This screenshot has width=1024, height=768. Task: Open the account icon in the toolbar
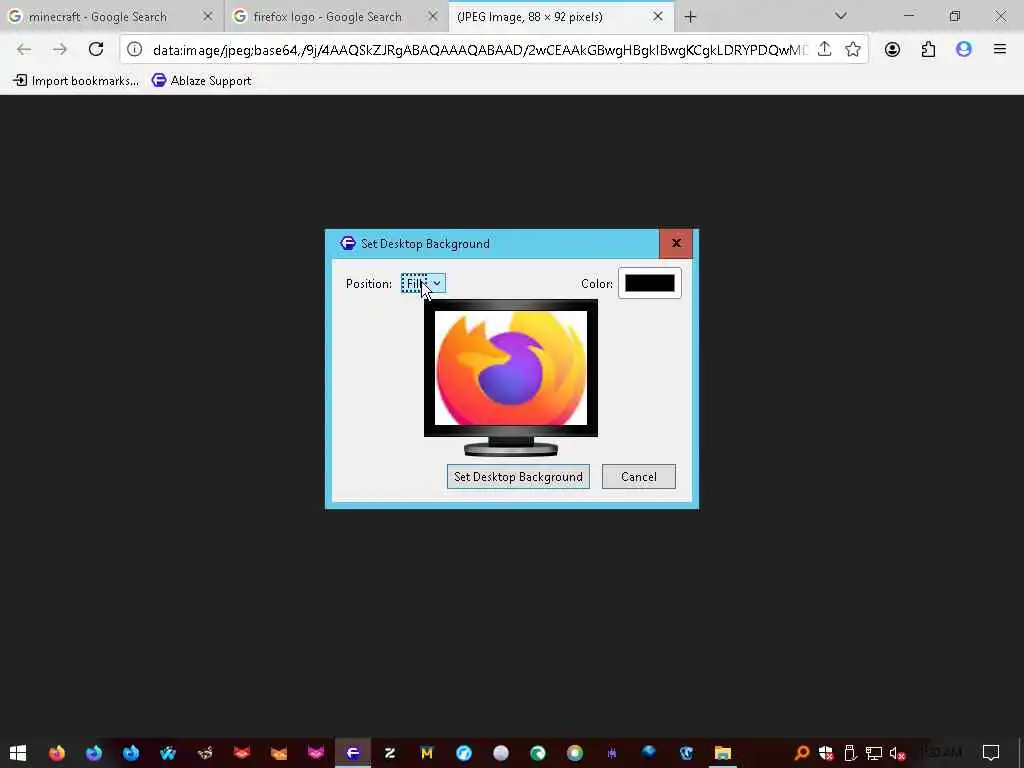(892, 49)
